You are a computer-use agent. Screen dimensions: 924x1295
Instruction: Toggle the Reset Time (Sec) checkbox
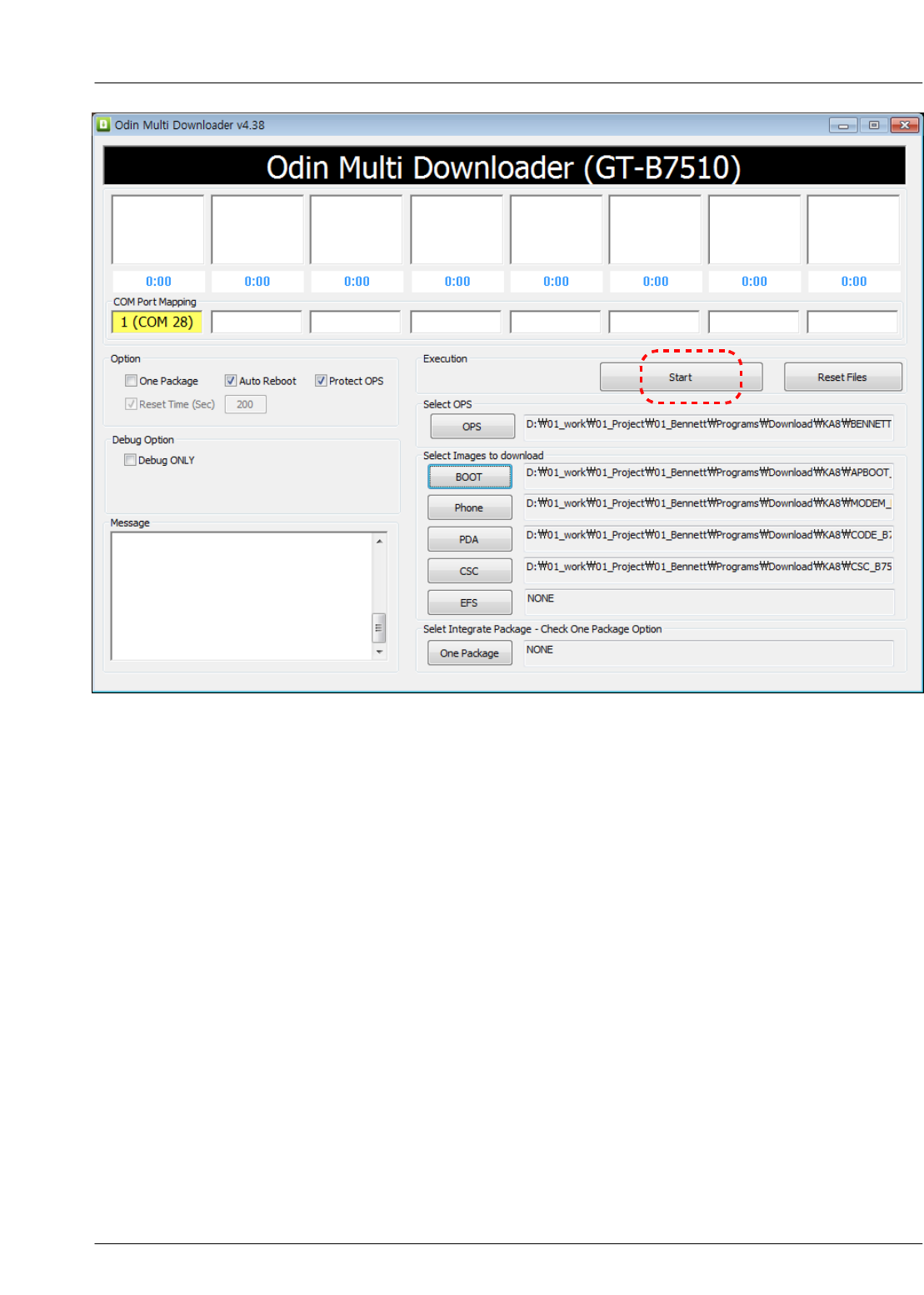tap(131, 404)
